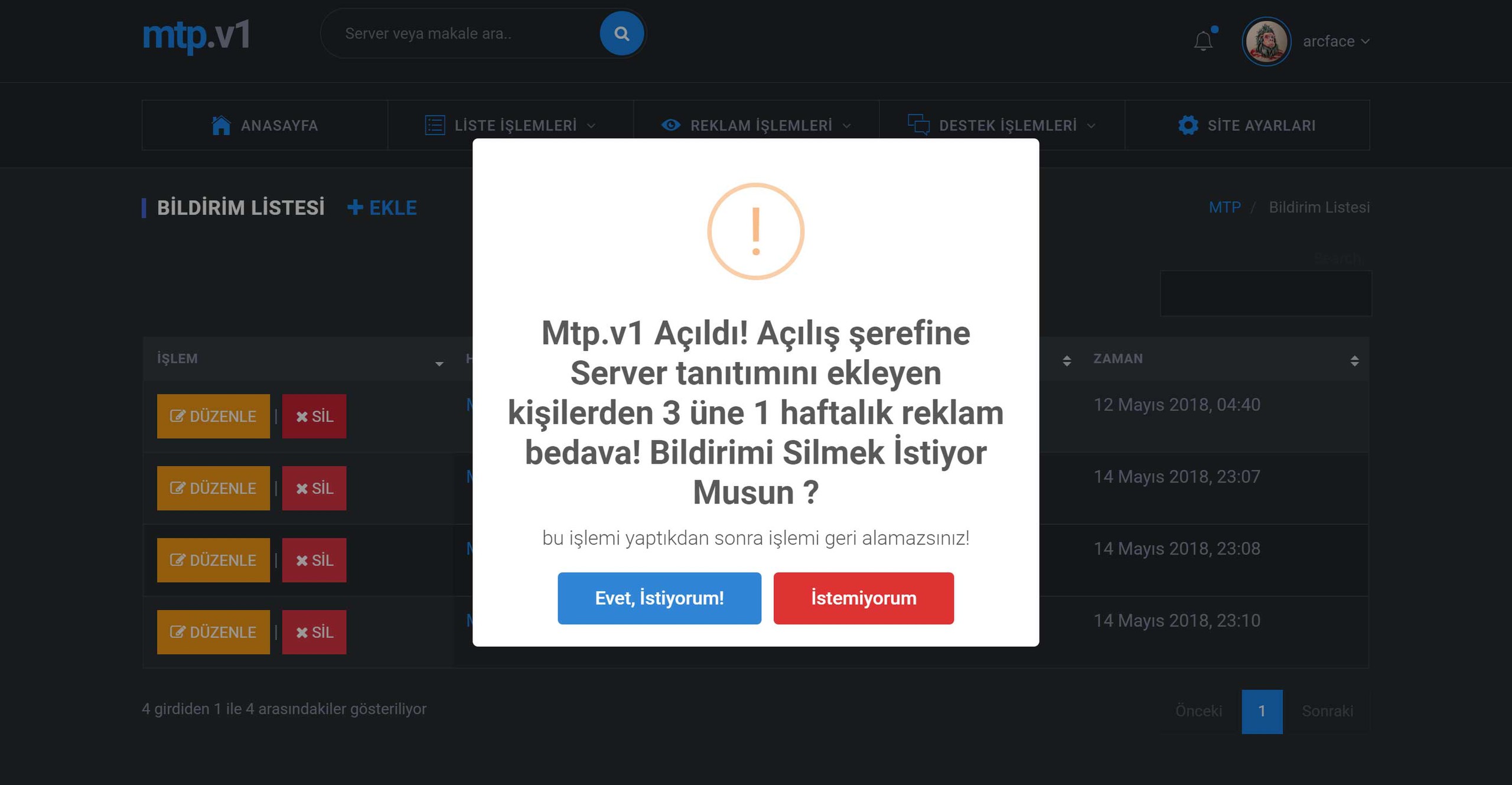Go to the ANASAYFA menu item
Screen dimensions: 1512x785
coord(265,125)
